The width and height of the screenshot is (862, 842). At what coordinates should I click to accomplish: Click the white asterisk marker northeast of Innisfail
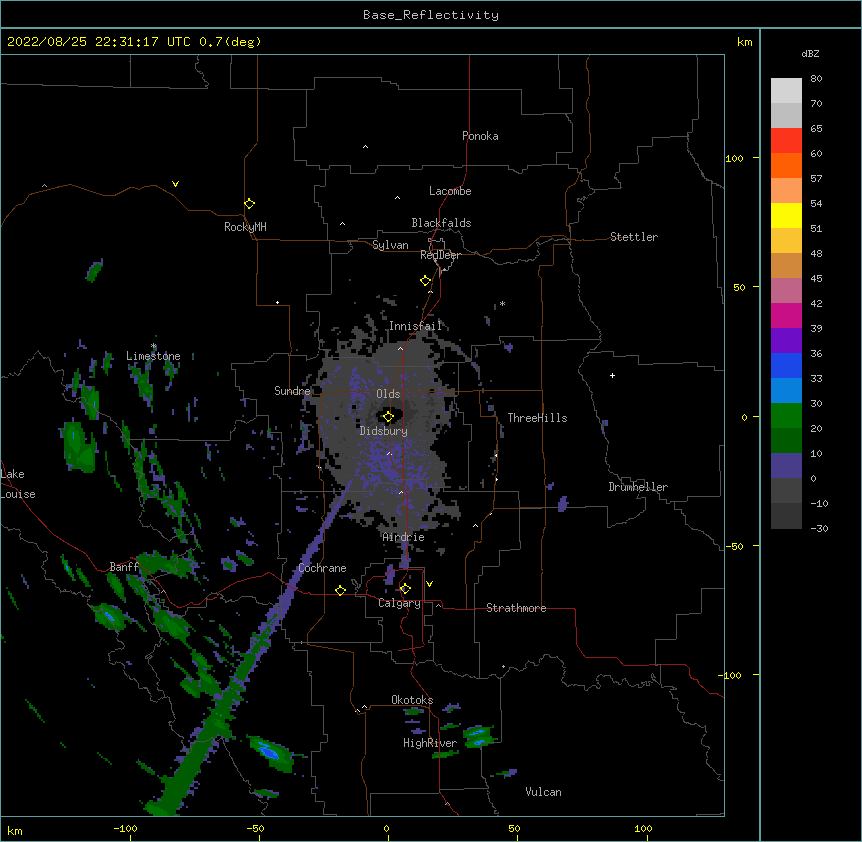pyautogui.click(x=502, y=303)
